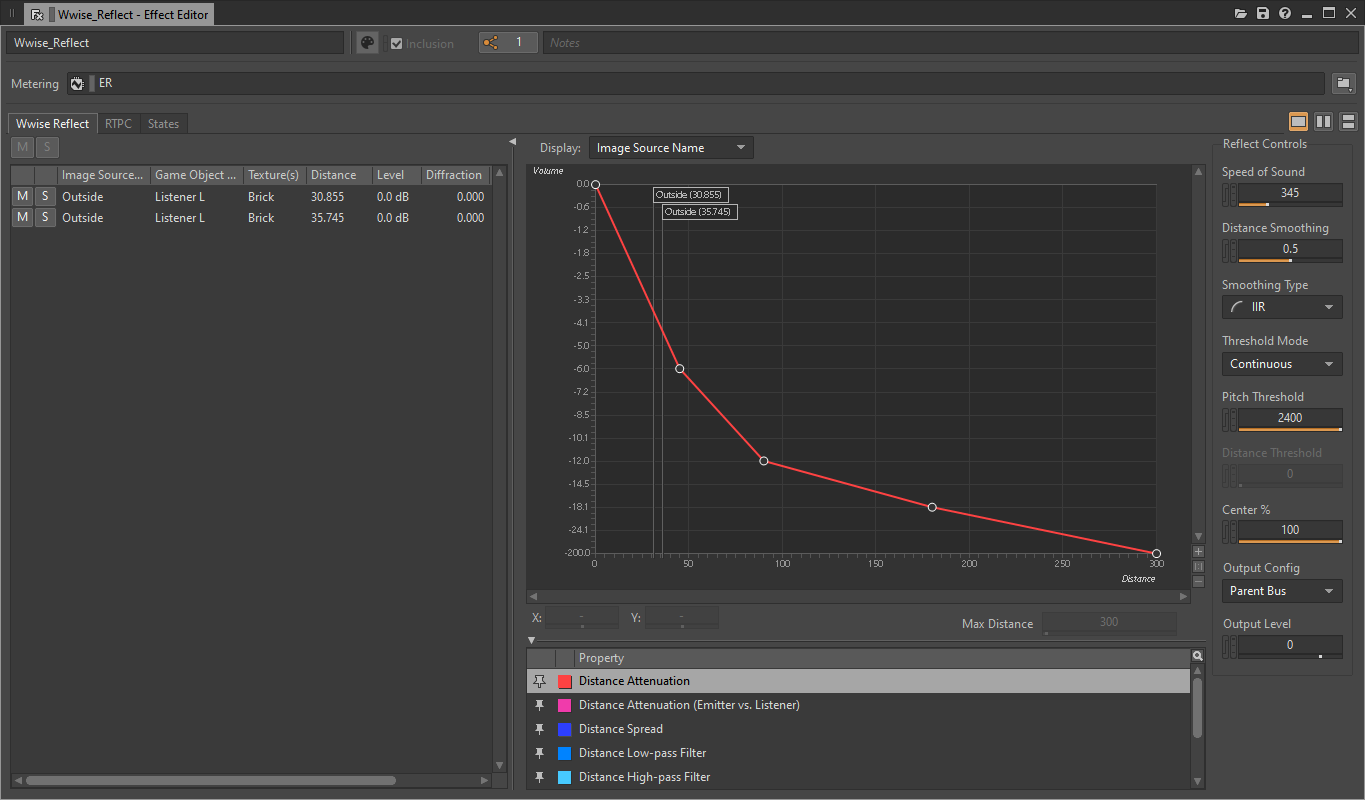Collapse the left panel with the arrow

(512, 142)
